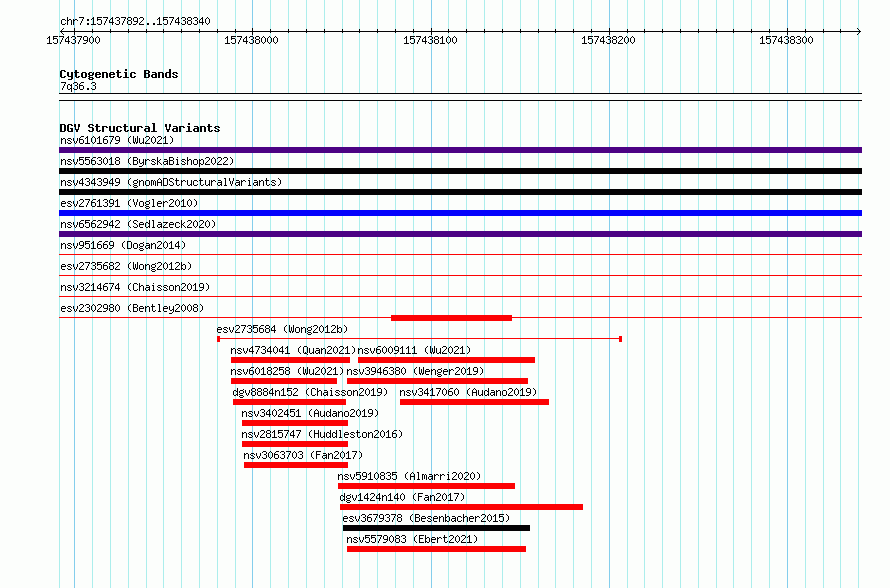Screen dimensions: 890x588
Task: Click the nsv6101679 (Wu2021) purple variant bar
Action: point(460,150)
